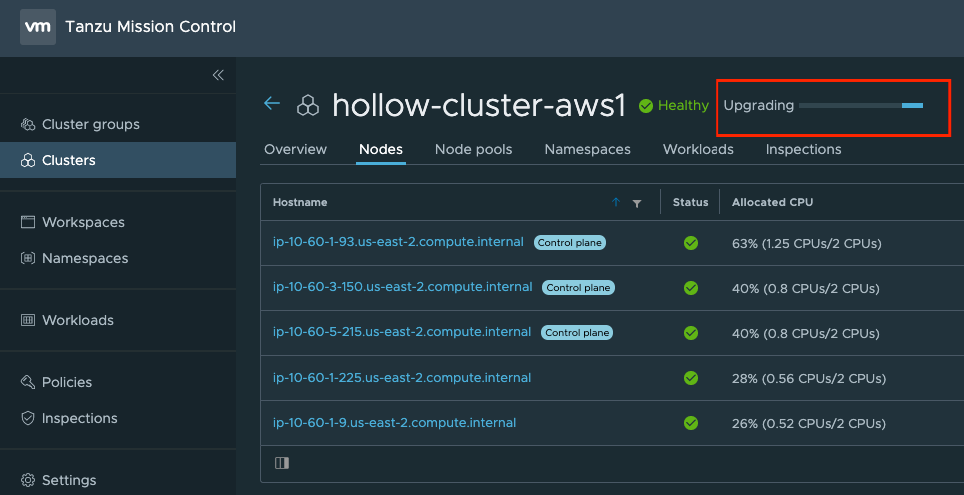
Task: Click the Workloads sidebar icon
Action: point(28,320)
